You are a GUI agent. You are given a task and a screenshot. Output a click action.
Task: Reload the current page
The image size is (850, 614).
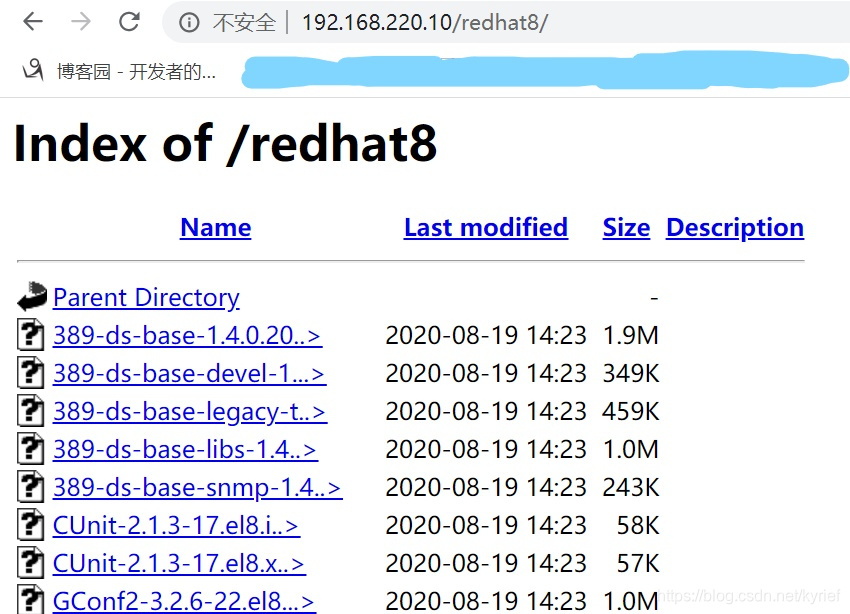tap(130, 22)
